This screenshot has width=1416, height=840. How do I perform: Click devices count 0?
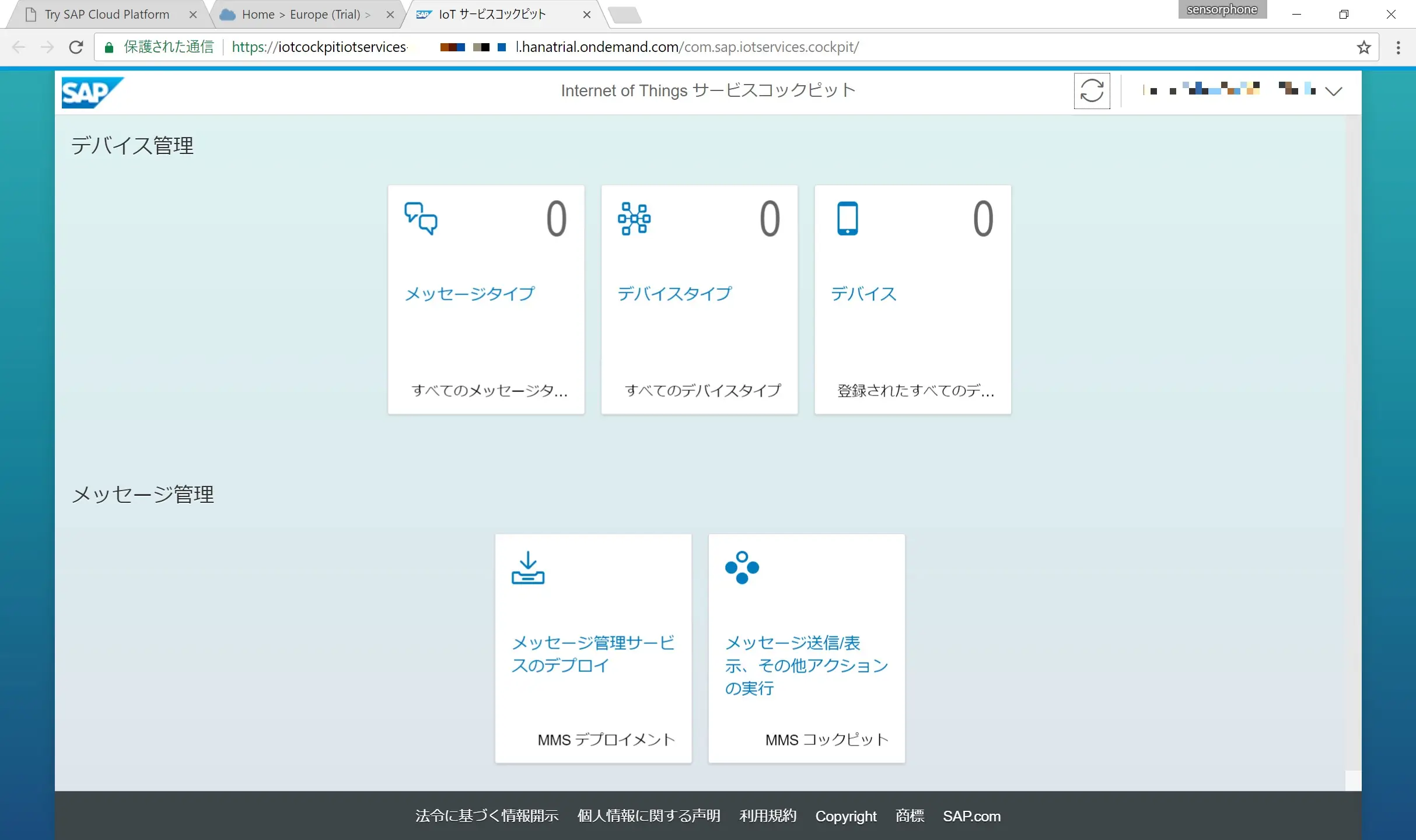point(983,219)
